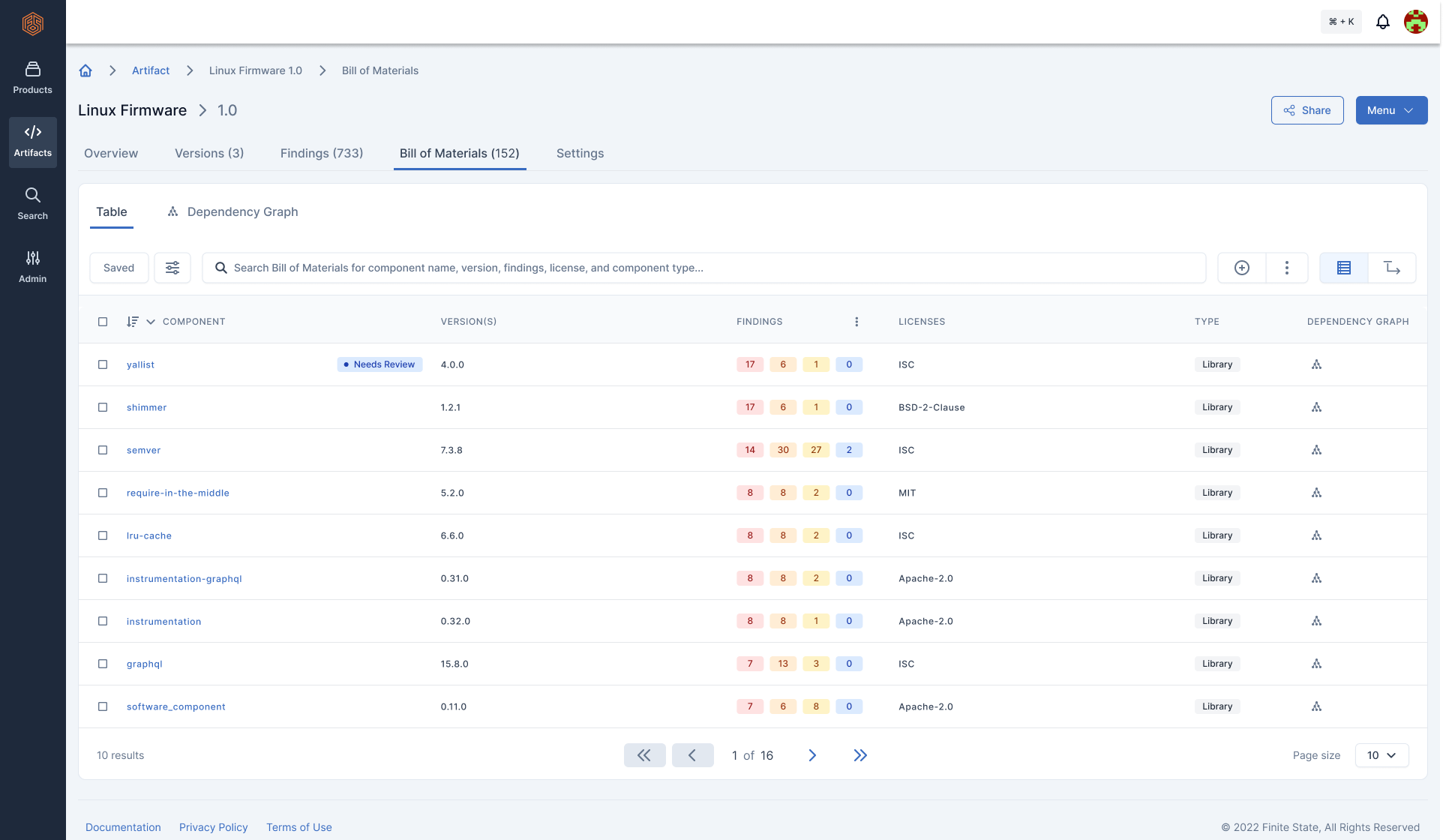Viewport: 1443px width, 840px height.
Task: Check the lru-cache row checkbox
Action: tap(103, 535)
